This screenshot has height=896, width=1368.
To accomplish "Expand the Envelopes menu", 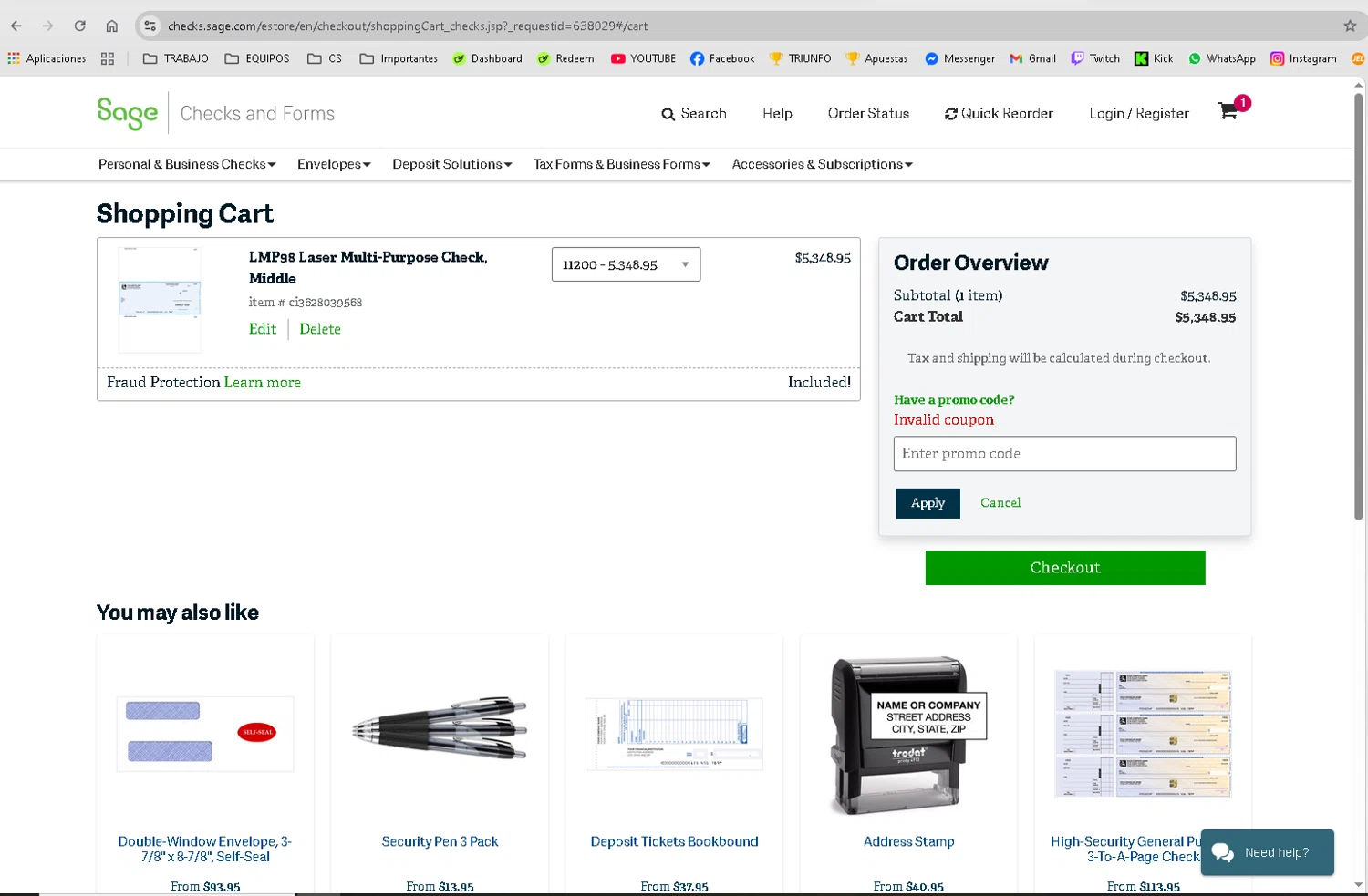I will (334, 164).
